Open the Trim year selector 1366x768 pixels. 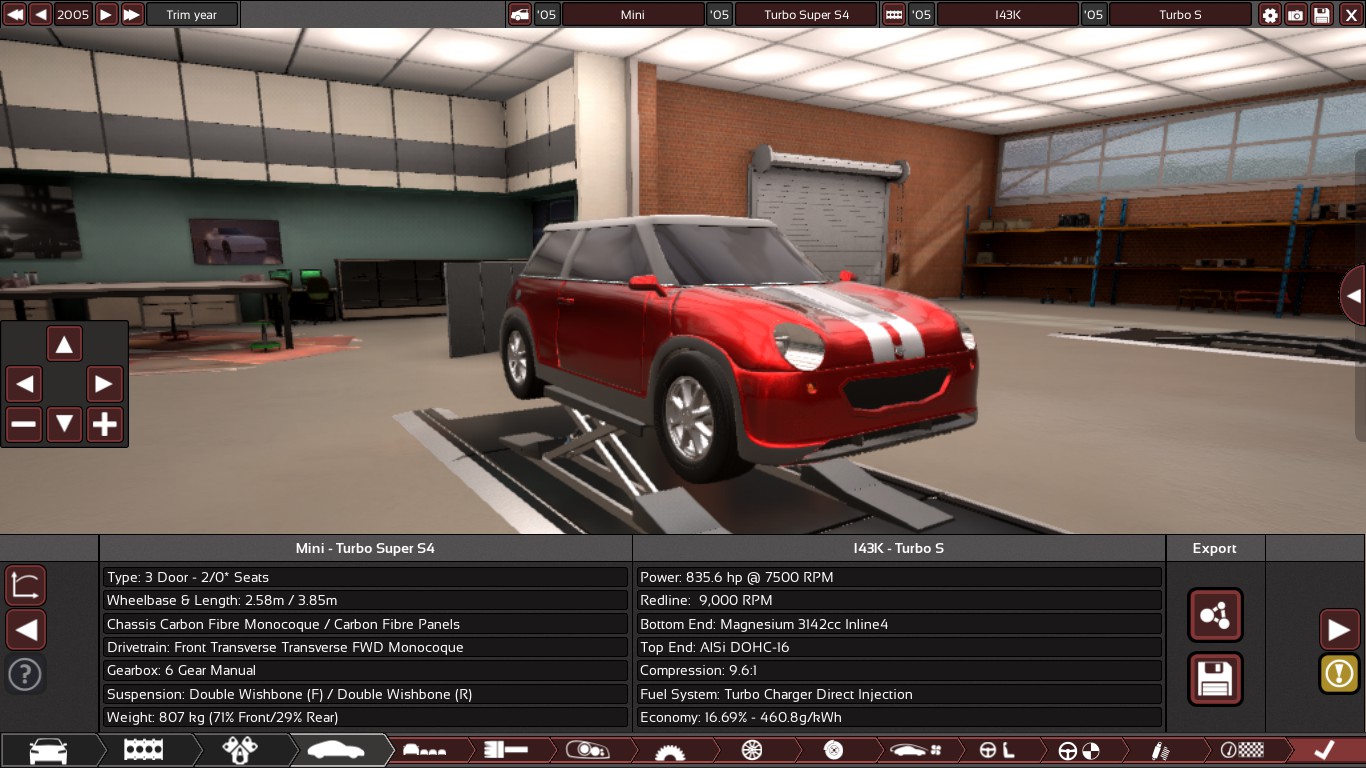(192, 14)
